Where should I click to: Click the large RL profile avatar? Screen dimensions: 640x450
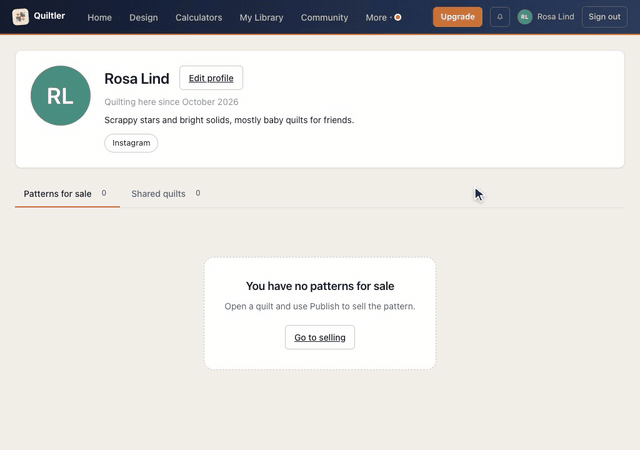point(60,96)
